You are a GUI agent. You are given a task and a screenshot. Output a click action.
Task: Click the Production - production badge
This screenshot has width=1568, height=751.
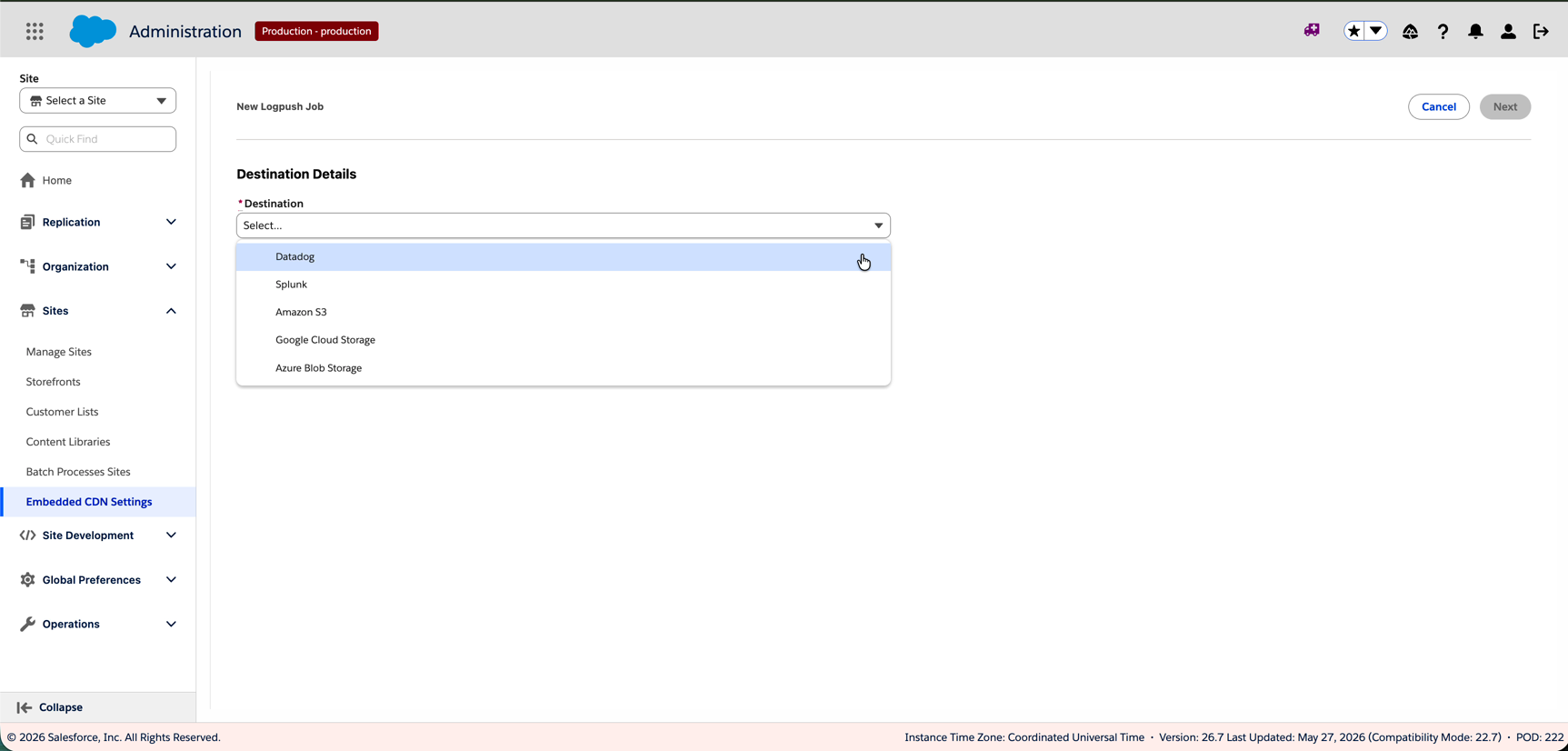(316, 31)
